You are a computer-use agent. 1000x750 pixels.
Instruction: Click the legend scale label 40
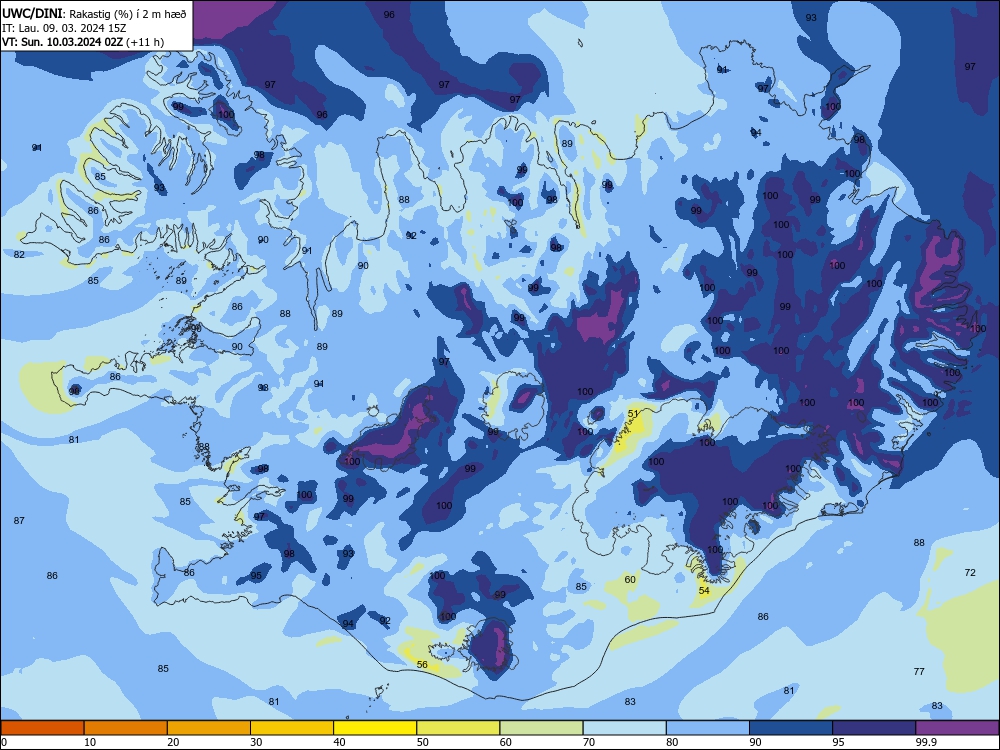pos(339,742)
